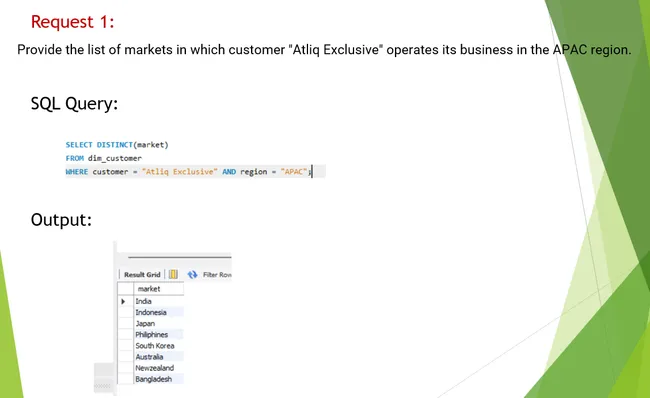Click the "Atliq Exclusive" string in the query
The image size is (650, 398).
(x=179, y=172)
